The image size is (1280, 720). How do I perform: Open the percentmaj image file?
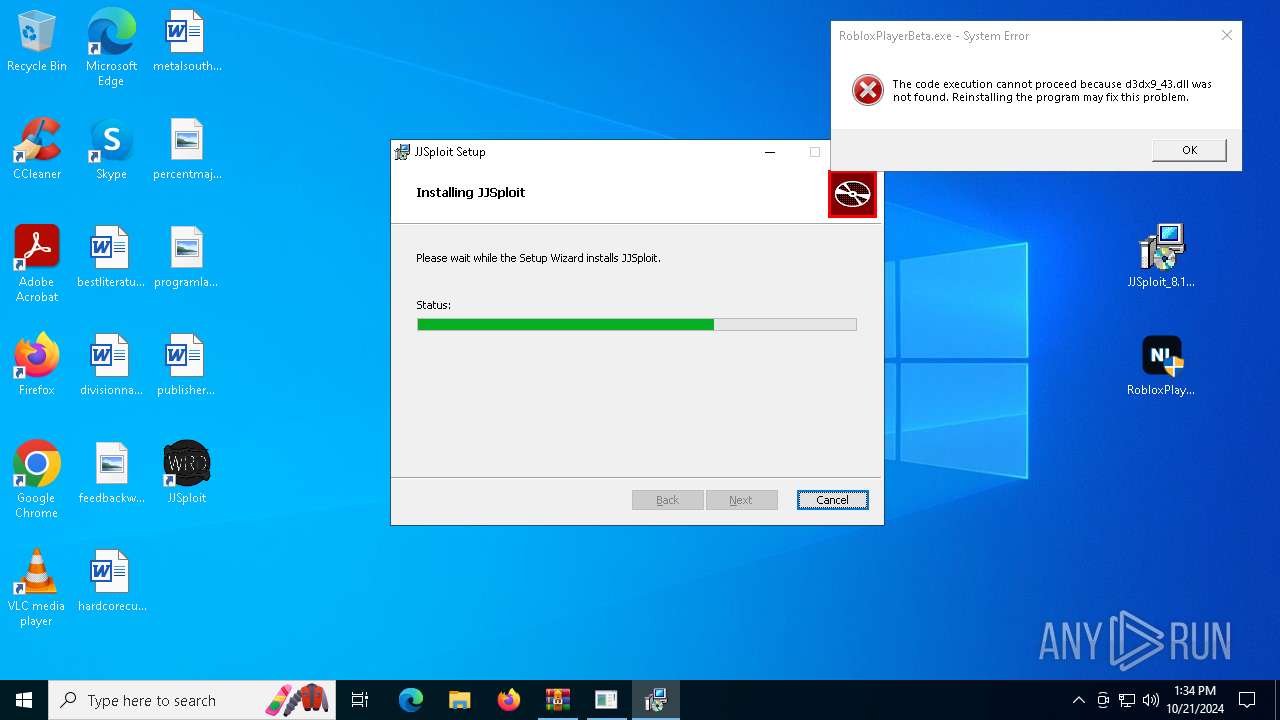click(x=187, y=149)
